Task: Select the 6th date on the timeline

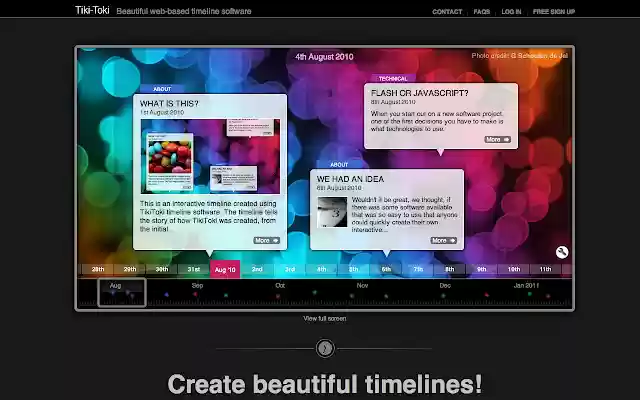Action: point(386,269)
